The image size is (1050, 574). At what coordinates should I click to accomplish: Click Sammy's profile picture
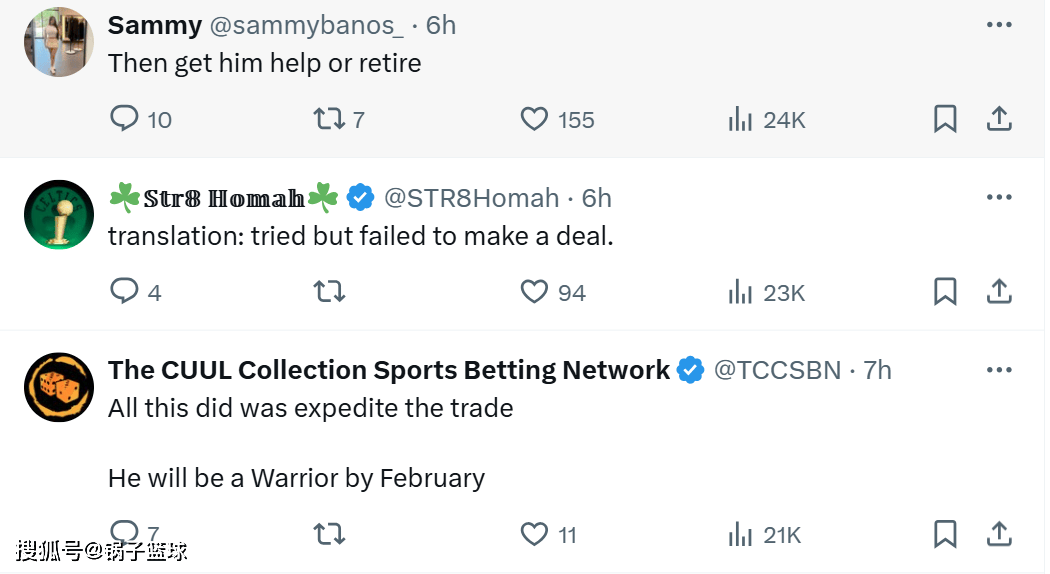[59, 42]
